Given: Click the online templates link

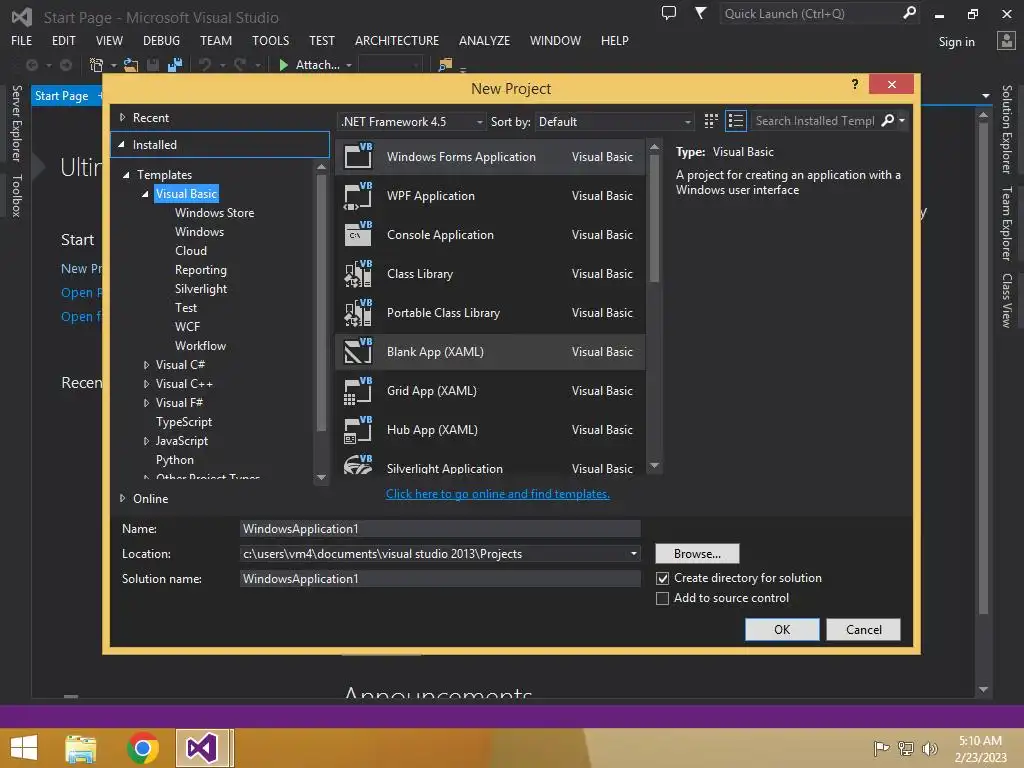Looking at the screenshot, I should coord(498,494).
